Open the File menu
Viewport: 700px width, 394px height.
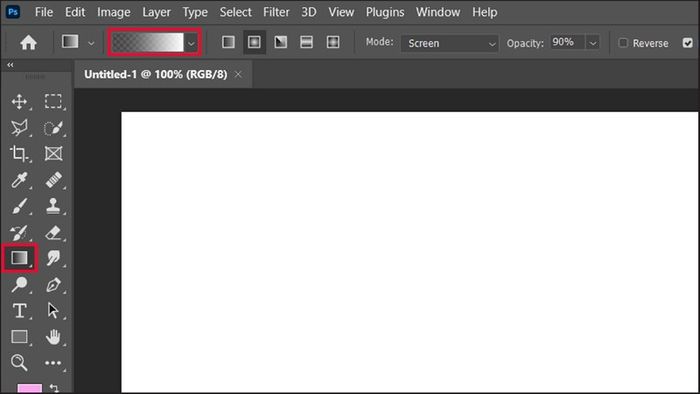(x=44, y=12)
